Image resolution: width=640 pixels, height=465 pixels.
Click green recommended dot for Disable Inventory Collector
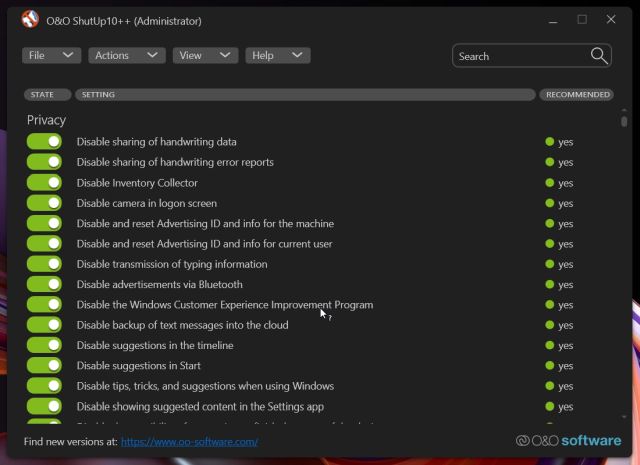[x=549, y=182]
